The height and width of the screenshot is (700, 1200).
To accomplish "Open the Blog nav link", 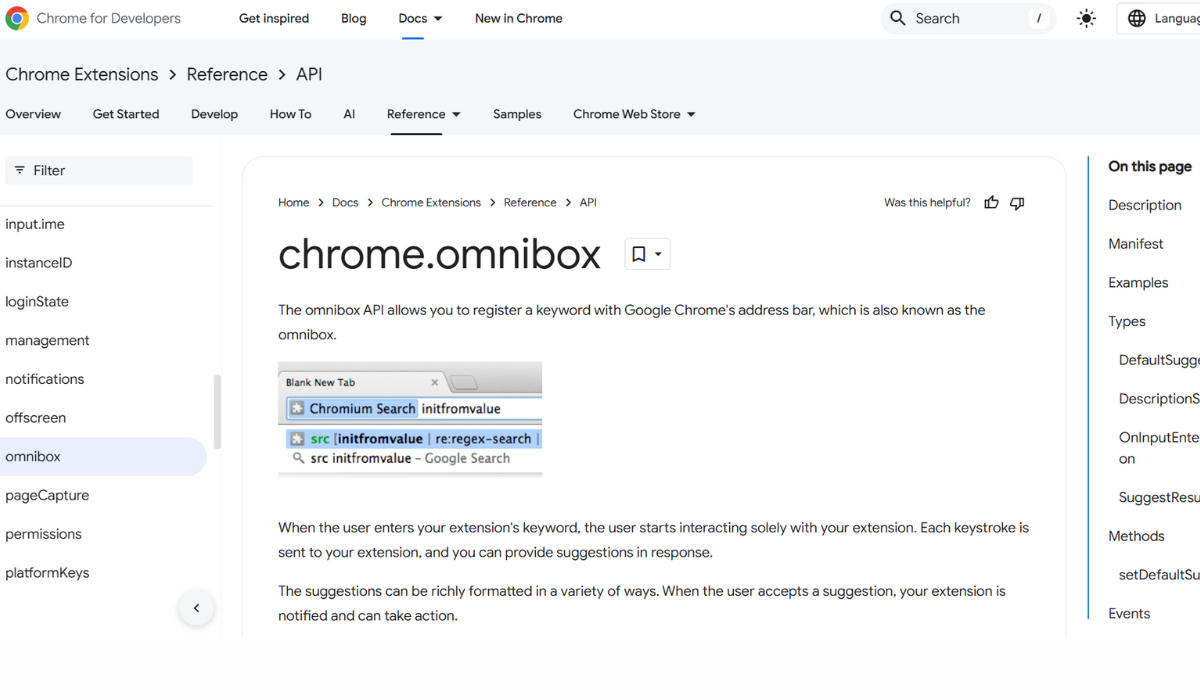I will click(x=354, y=18).
